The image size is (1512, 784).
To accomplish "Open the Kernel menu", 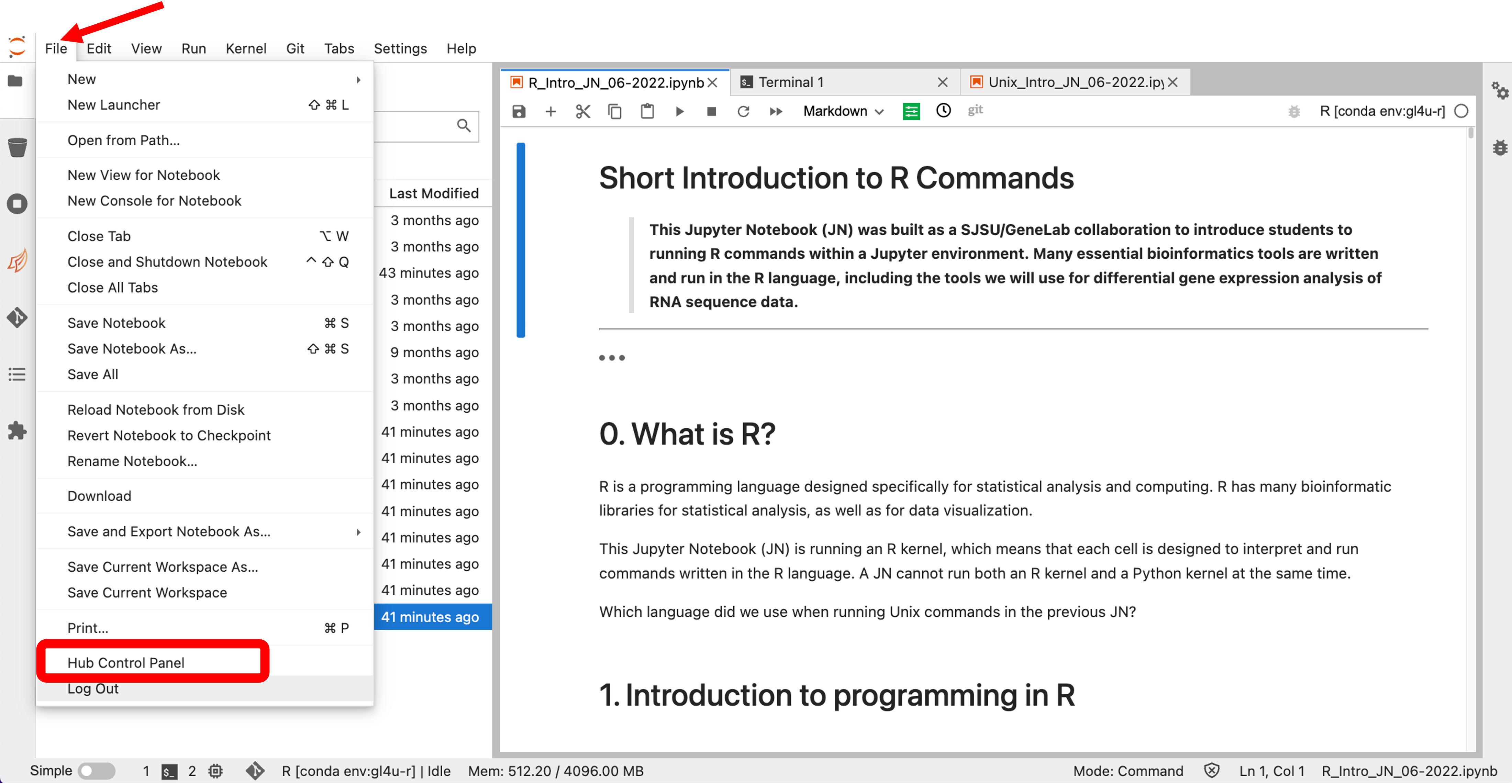I will 246,49.
